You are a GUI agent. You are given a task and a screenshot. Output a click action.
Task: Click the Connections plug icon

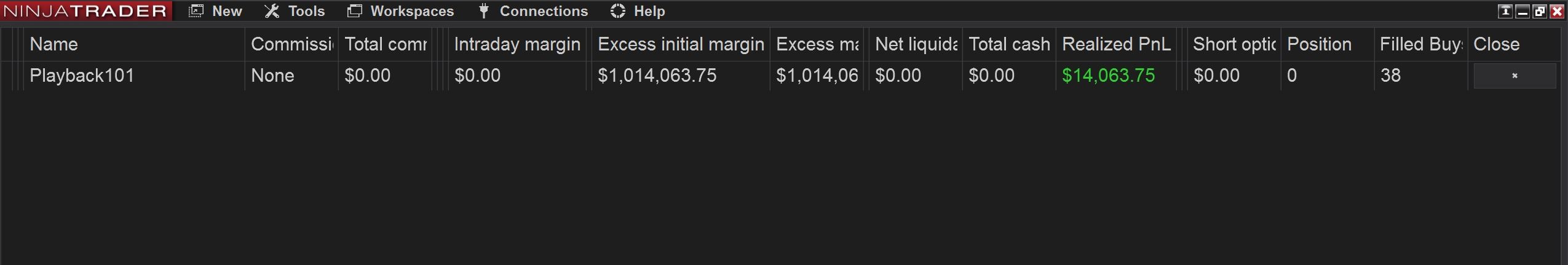[x=484, y=11]
